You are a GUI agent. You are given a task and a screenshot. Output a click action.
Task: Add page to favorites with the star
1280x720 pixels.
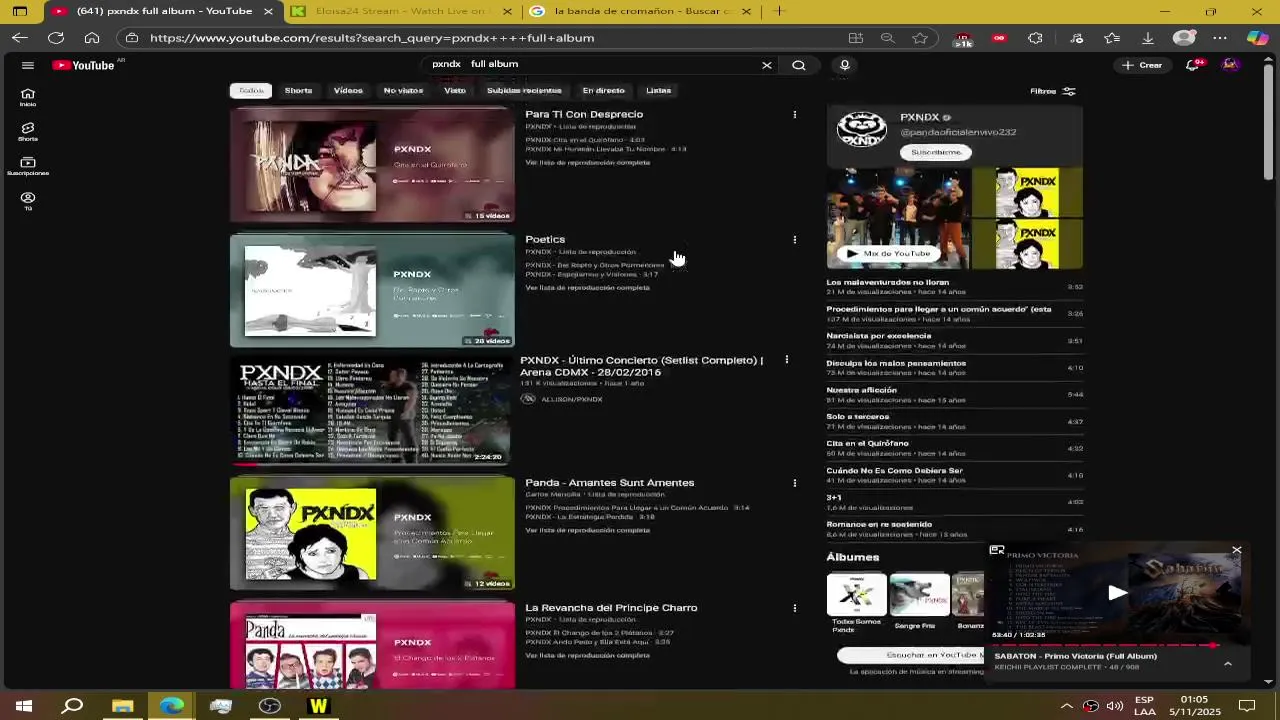tap(920, 38)
